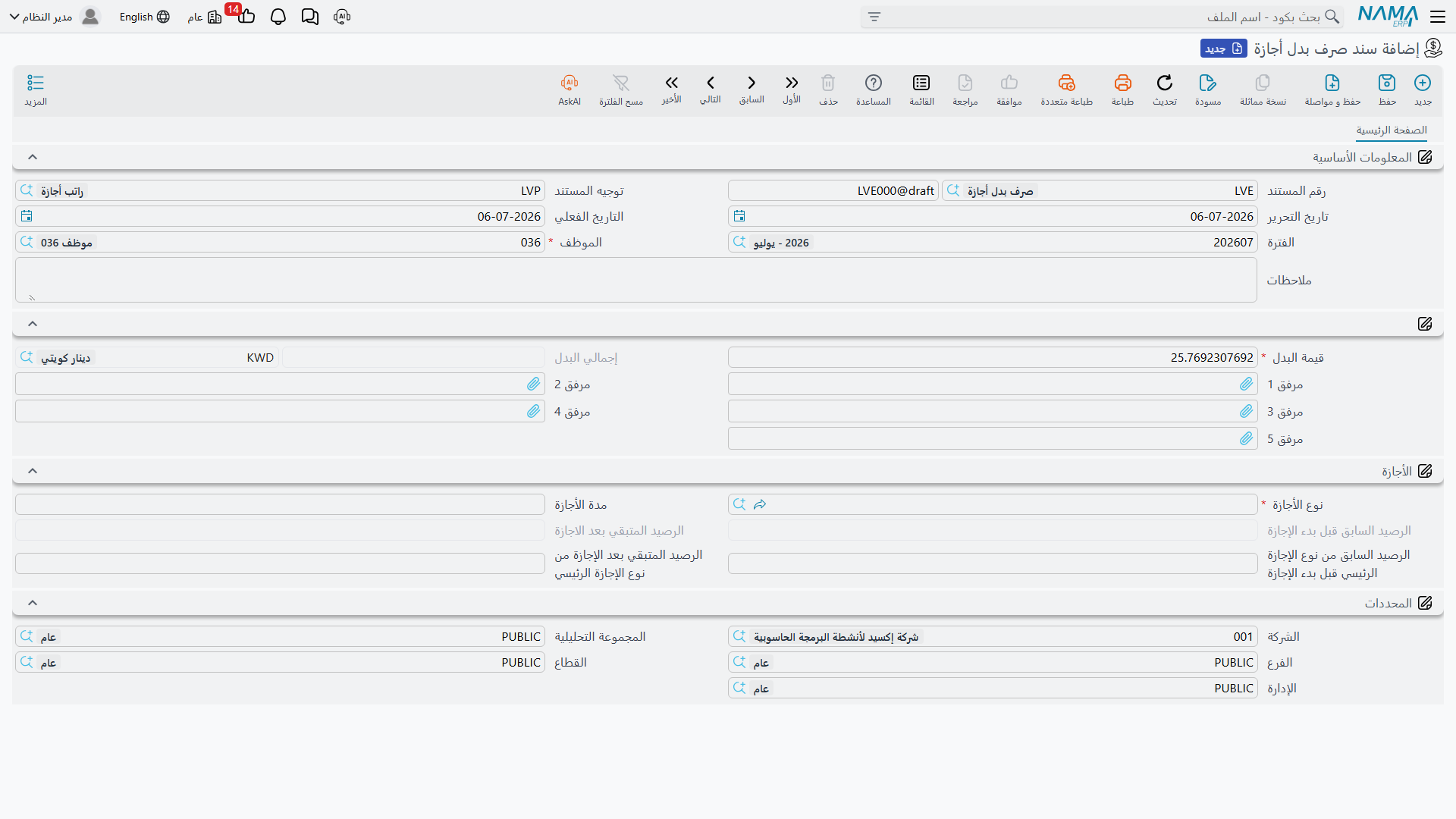Open the main hamburger menu
Screen dimensions: 1456x819
1438,17
